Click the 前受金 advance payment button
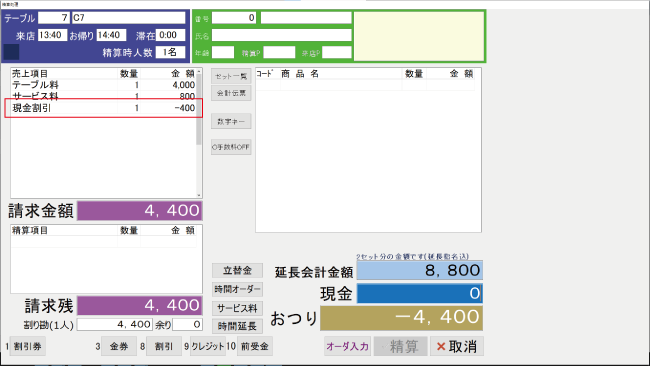The image size is (650, 366). tap(255, 346)
